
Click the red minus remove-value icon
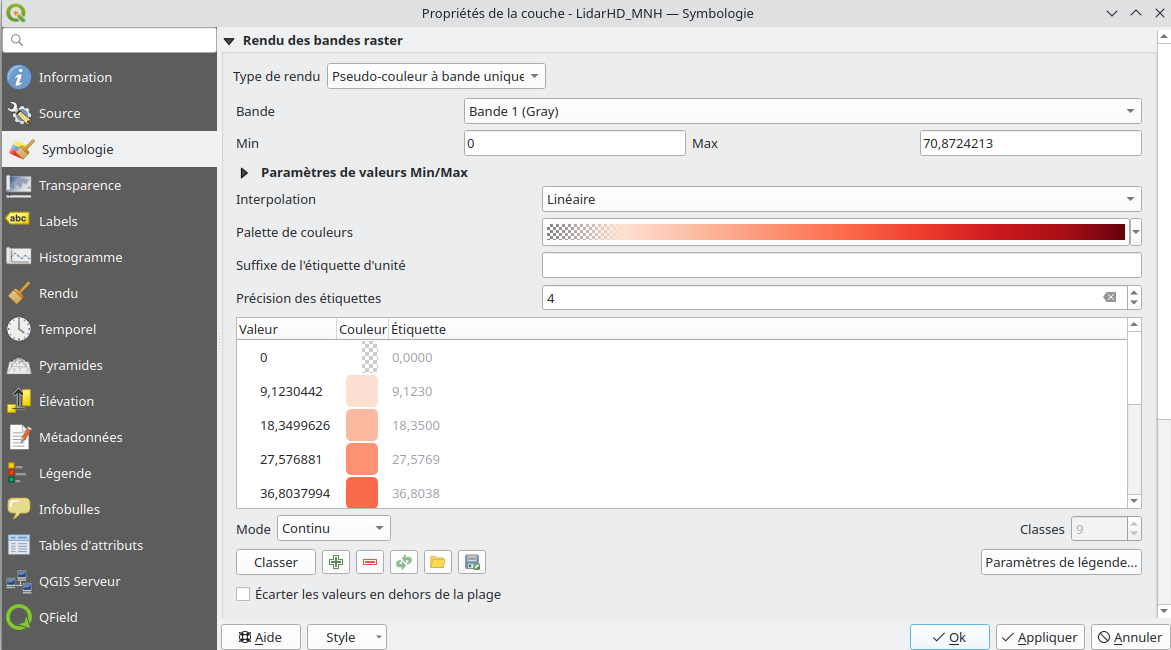click(x=370, y=562)
